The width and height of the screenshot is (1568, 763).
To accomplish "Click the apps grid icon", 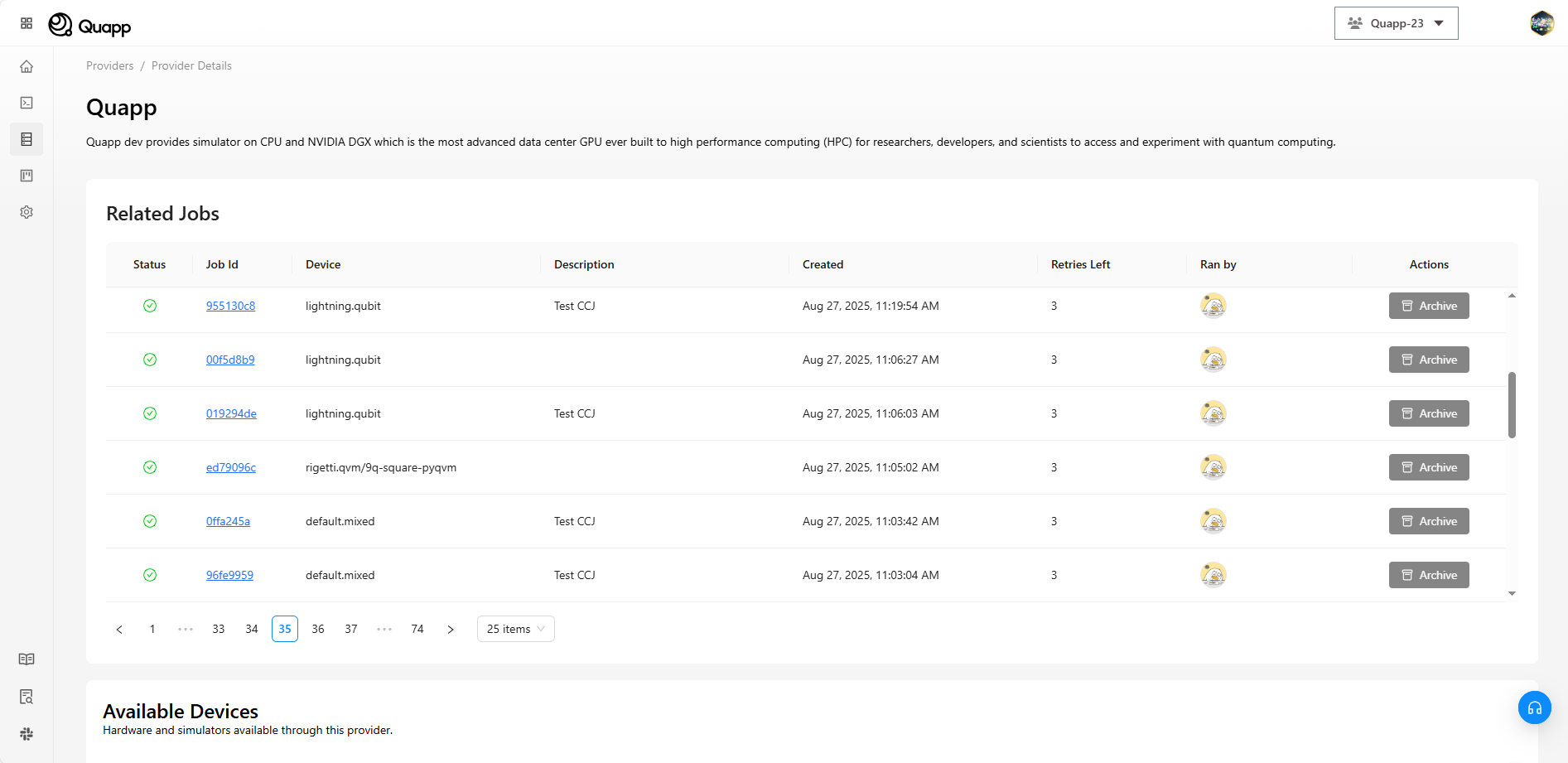I will (x=27, y=23).
